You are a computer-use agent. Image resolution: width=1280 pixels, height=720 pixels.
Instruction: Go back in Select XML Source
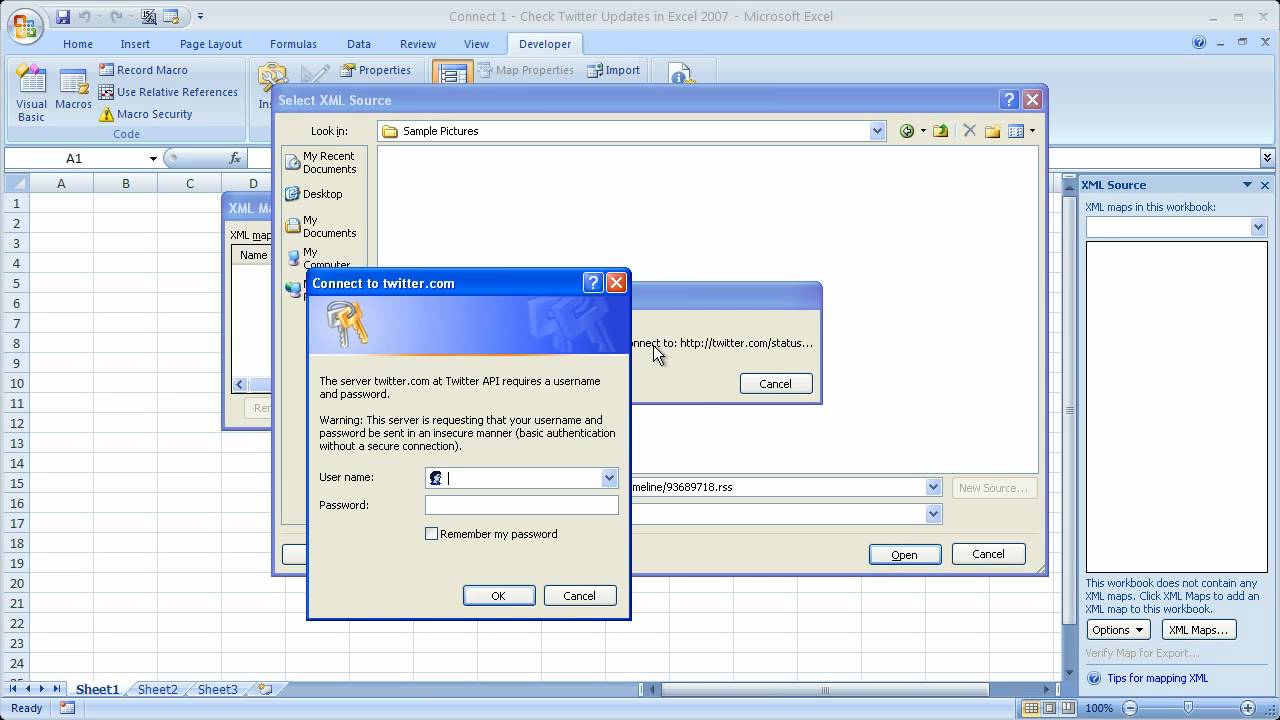(x=906, y=131)
